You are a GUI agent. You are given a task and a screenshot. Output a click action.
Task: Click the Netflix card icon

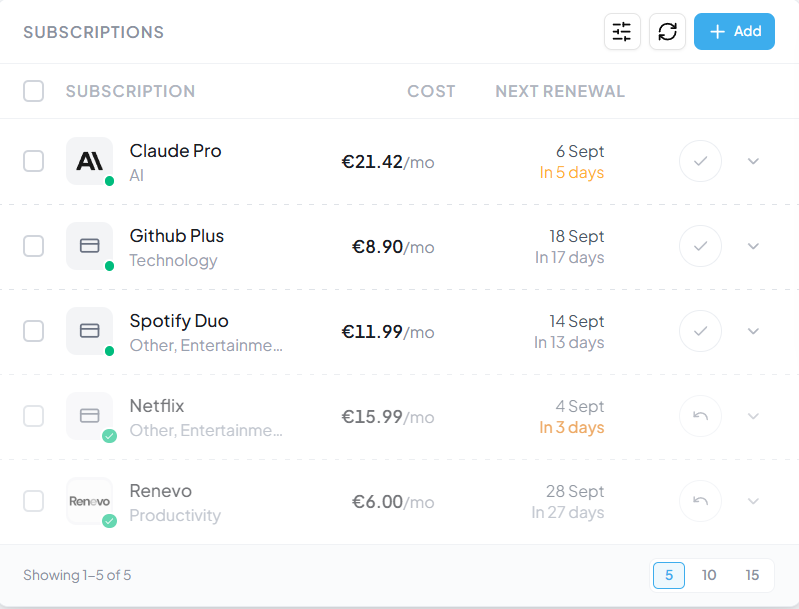point(90,416)
